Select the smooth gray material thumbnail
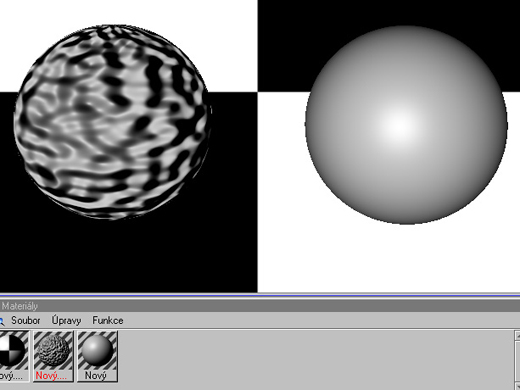Image resolution: width=520 pixels, height=390 pixels. tap(97, 350)
